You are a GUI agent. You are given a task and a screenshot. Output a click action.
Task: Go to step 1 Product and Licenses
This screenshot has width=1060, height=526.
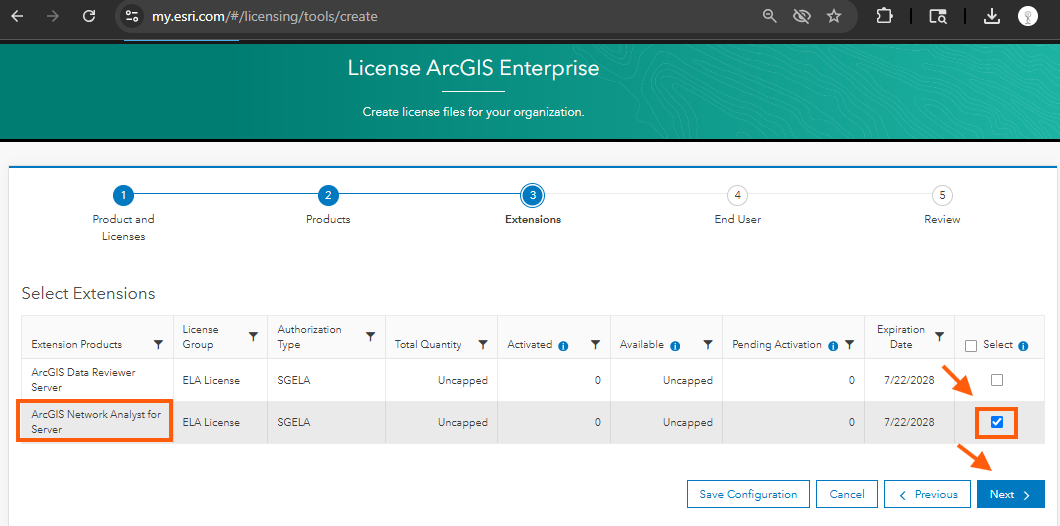pos(122,195)
